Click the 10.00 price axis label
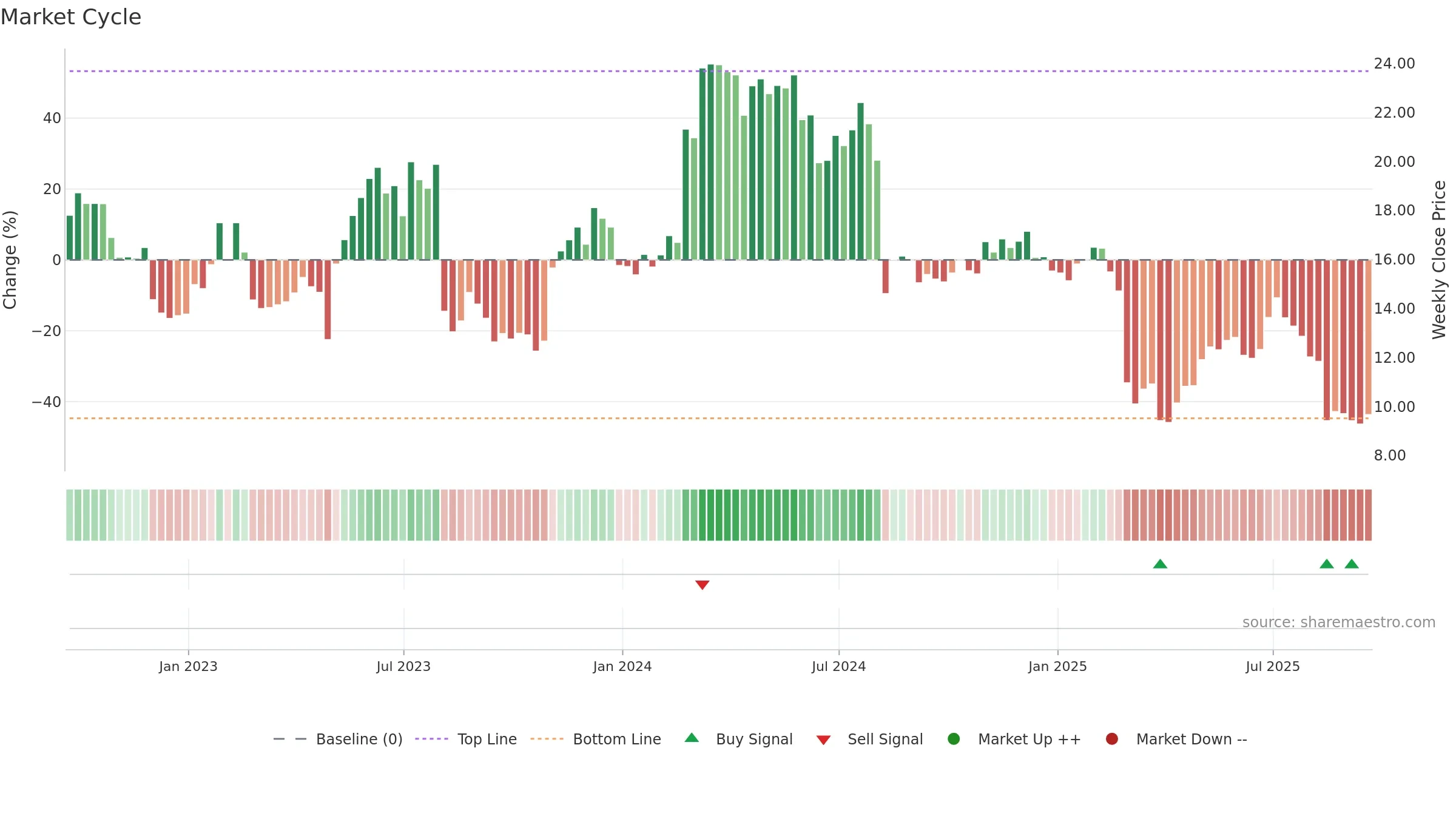Viewport: 1456px width, 819px height. pos(1394,407)
